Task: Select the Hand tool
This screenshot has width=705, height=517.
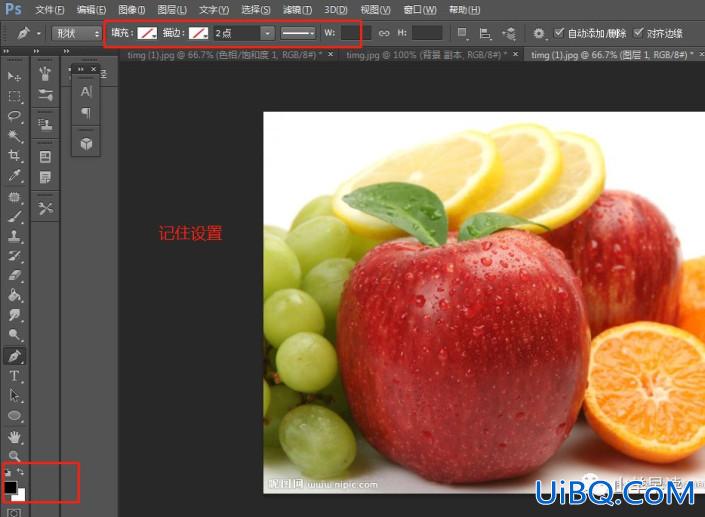Action: pyautogui.click(x=14, y=437)
